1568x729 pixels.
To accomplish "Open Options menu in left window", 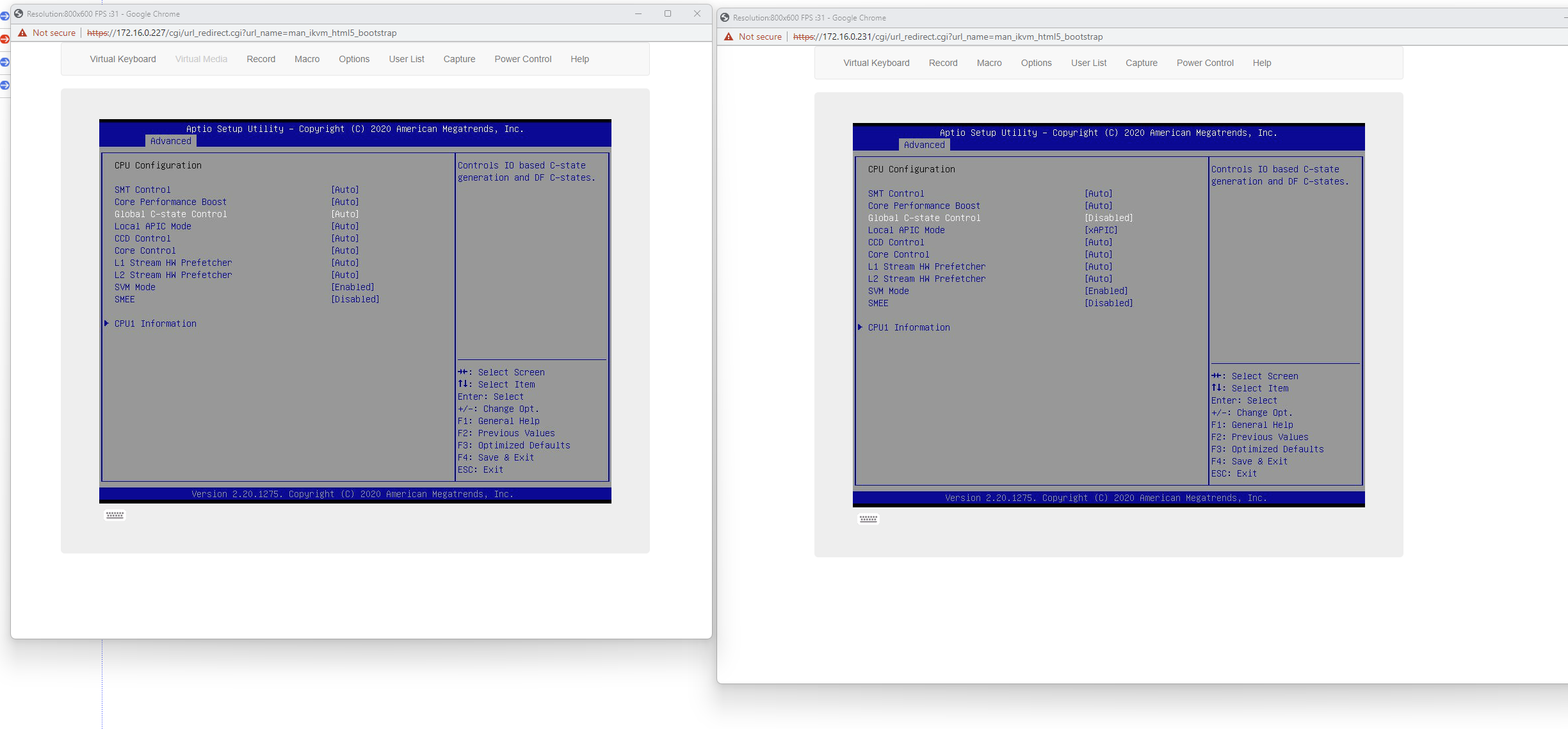I will point(354,59).
